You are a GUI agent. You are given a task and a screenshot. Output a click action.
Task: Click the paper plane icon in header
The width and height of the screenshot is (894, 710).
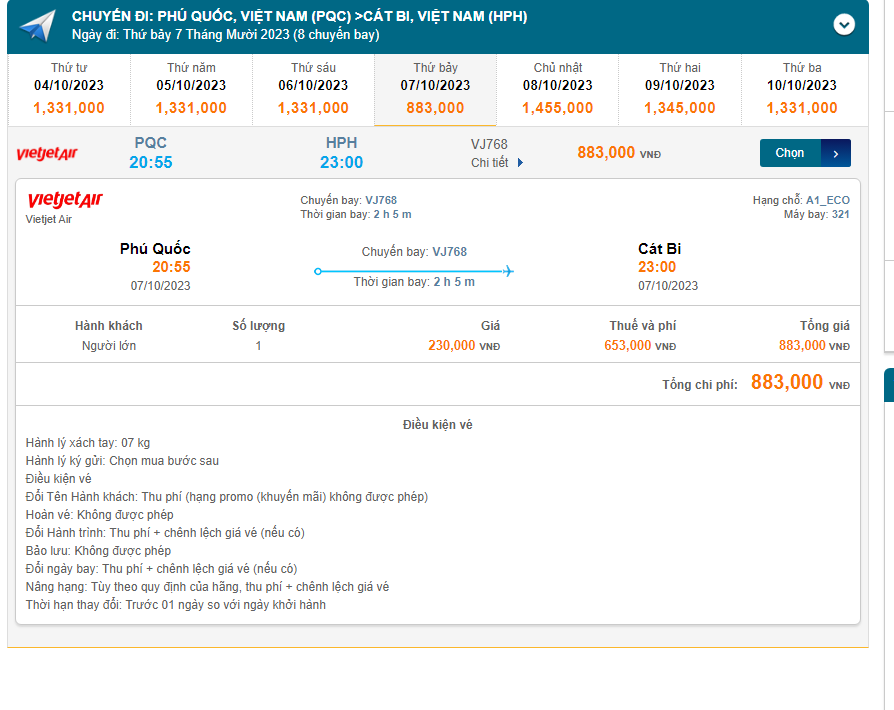[x=38, y=26]
